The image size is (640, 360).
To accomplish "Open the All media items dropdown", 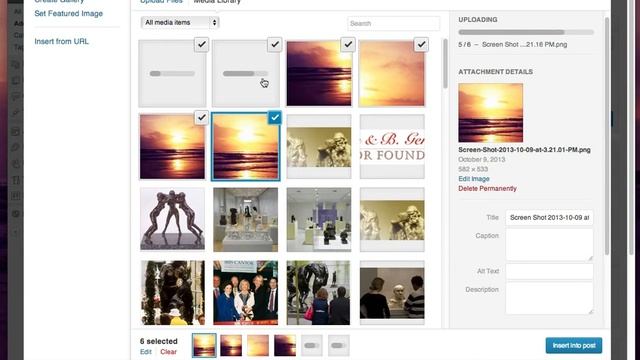I will (x=180, y=22).
